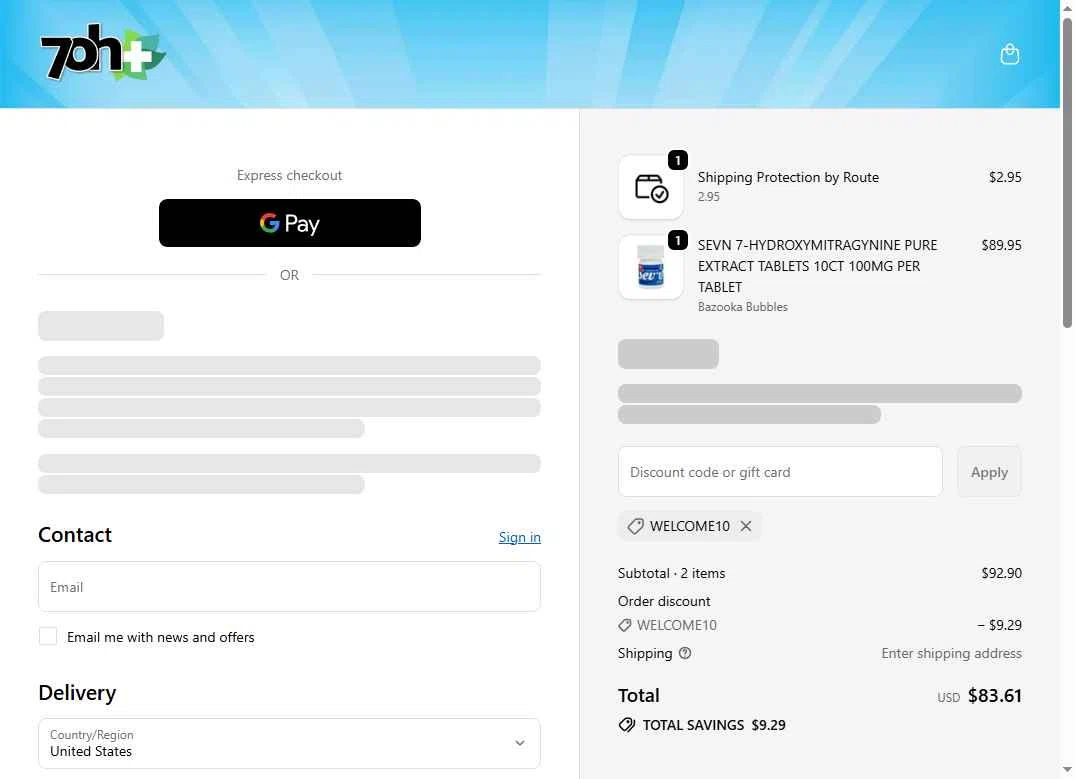Click the Delivery heading
The image size is (1075, 779).
77,693
